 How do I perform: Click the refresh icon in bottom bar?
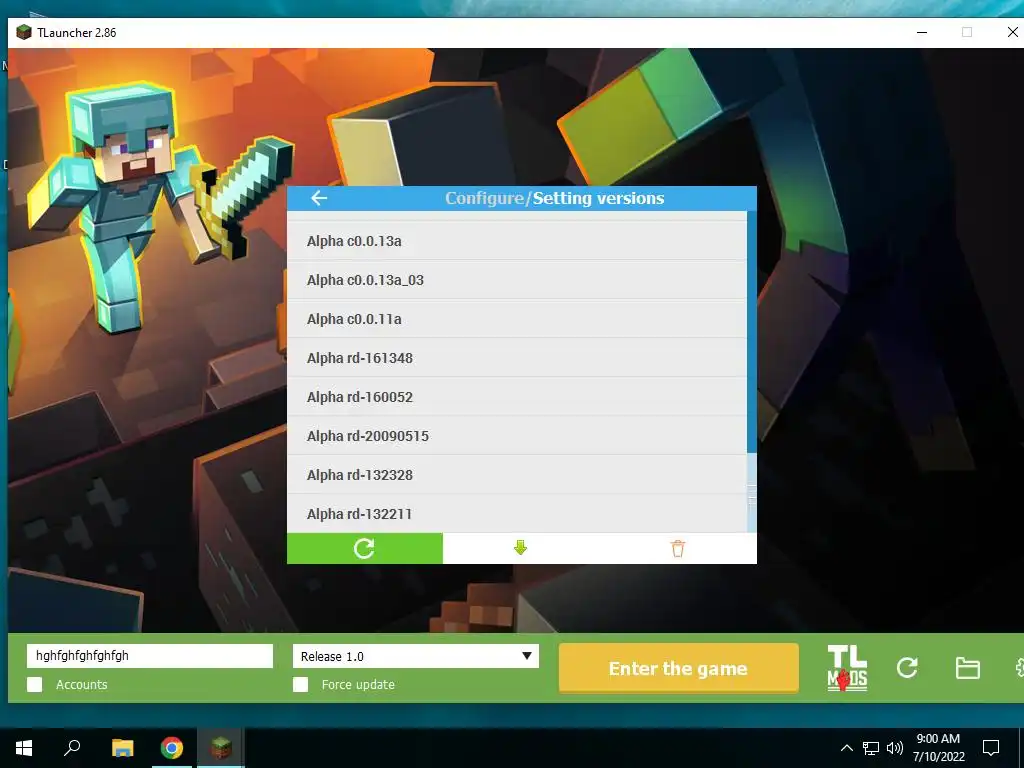click(x=907, y=667)
